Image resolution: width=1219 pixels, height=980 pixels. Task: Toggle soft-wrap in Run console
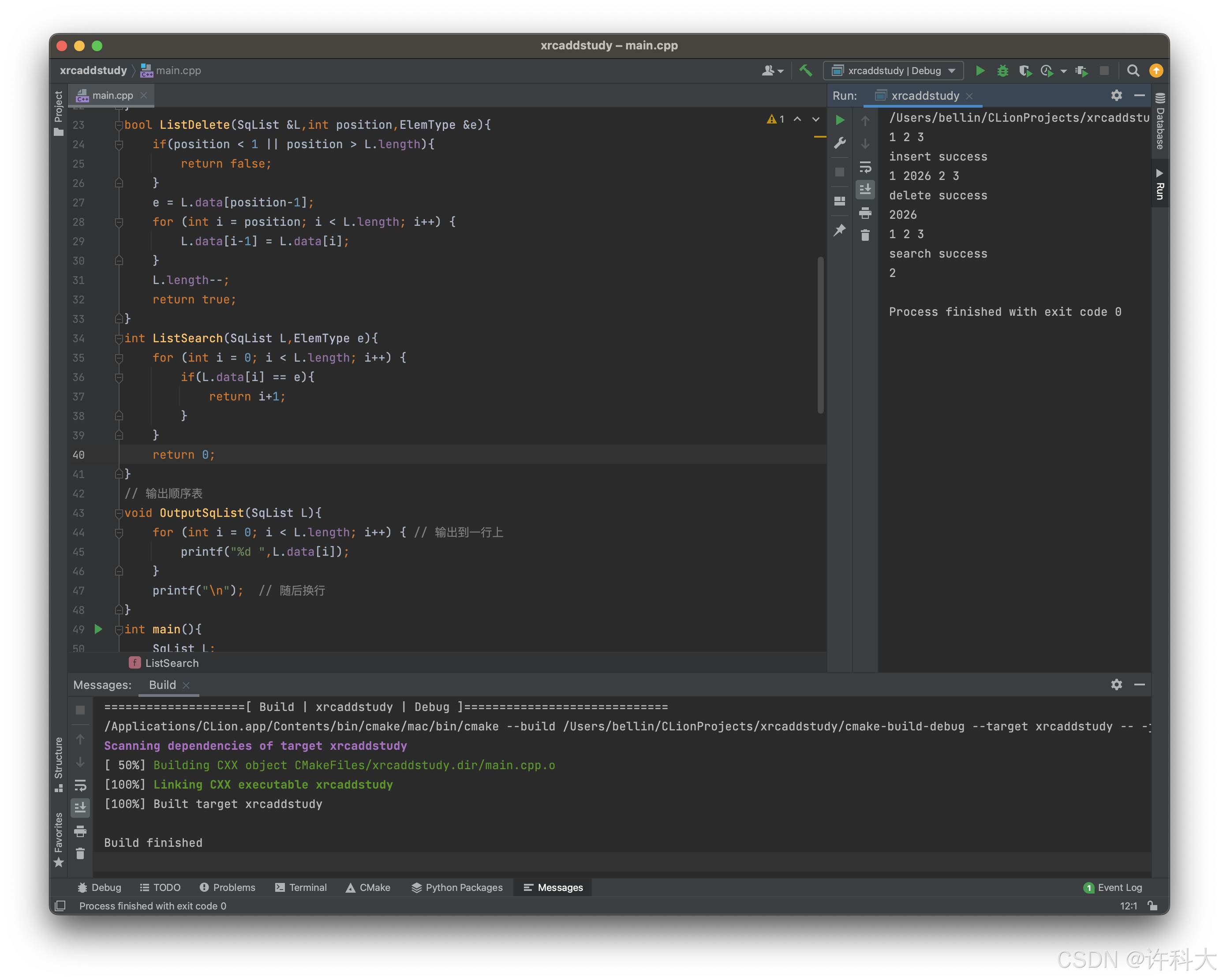865,168
